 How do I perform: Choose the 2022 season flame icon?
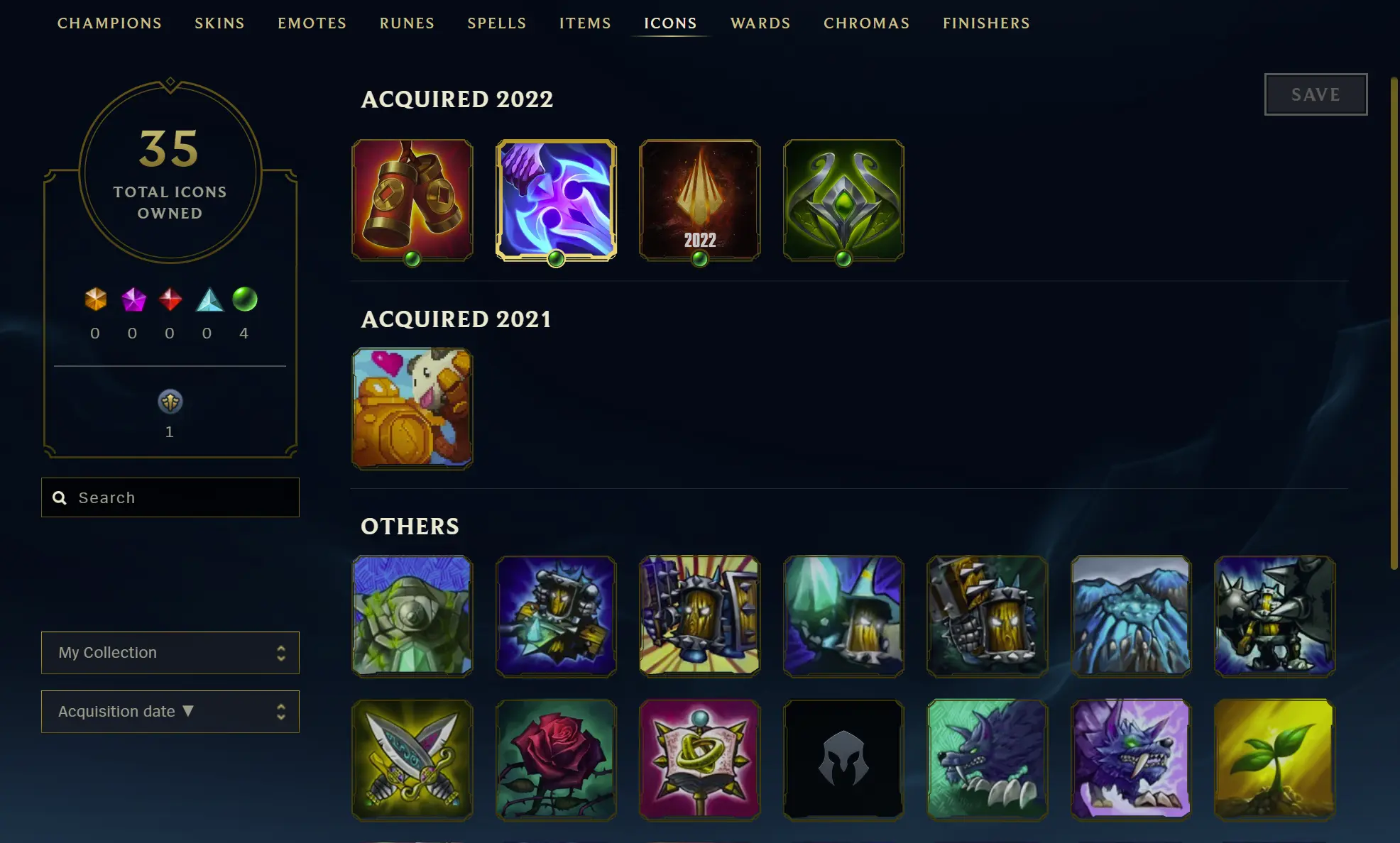tap(700, 200)
